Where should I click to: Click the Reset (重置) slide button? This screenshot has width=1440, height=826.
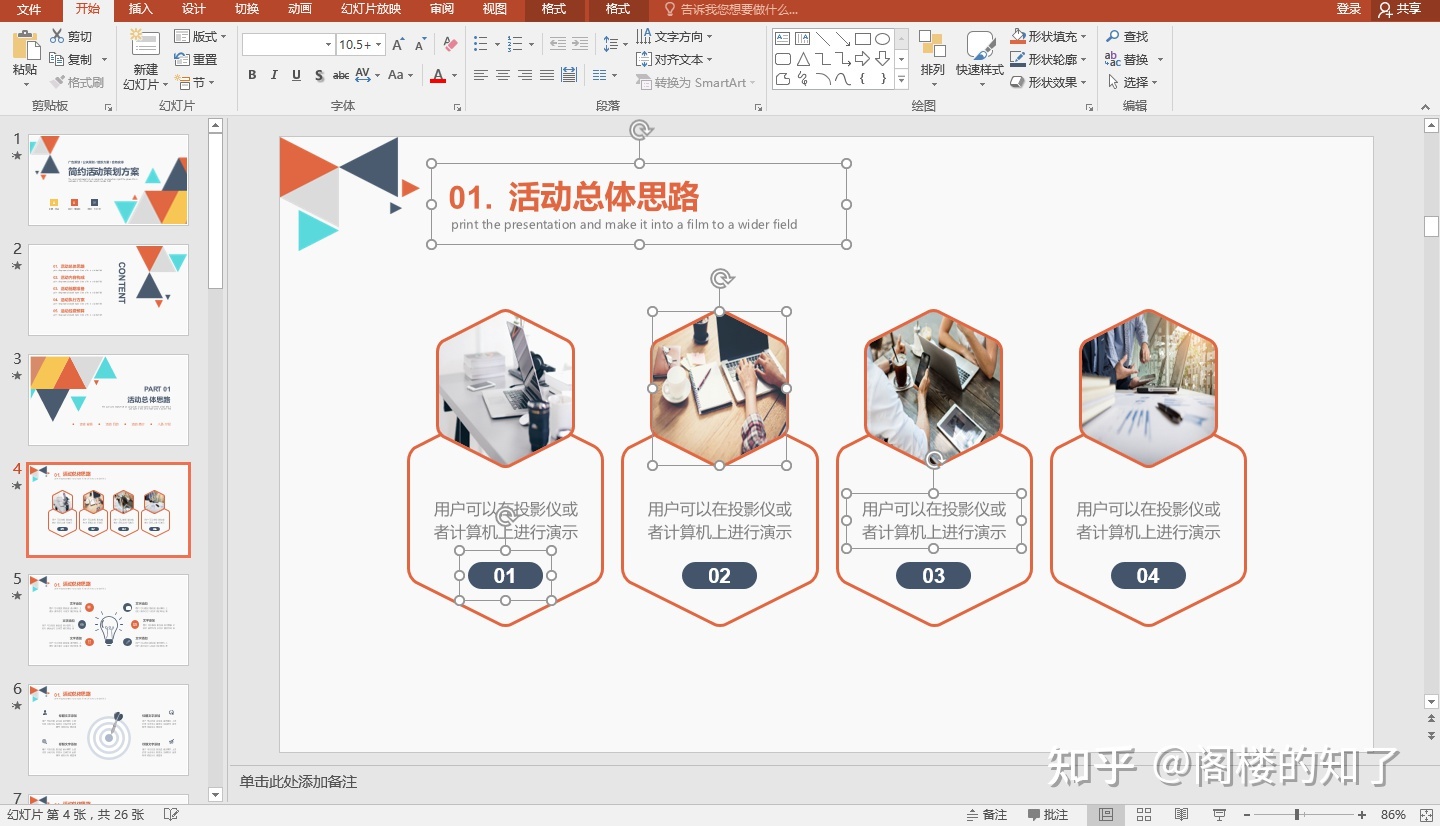click(196, 60)
